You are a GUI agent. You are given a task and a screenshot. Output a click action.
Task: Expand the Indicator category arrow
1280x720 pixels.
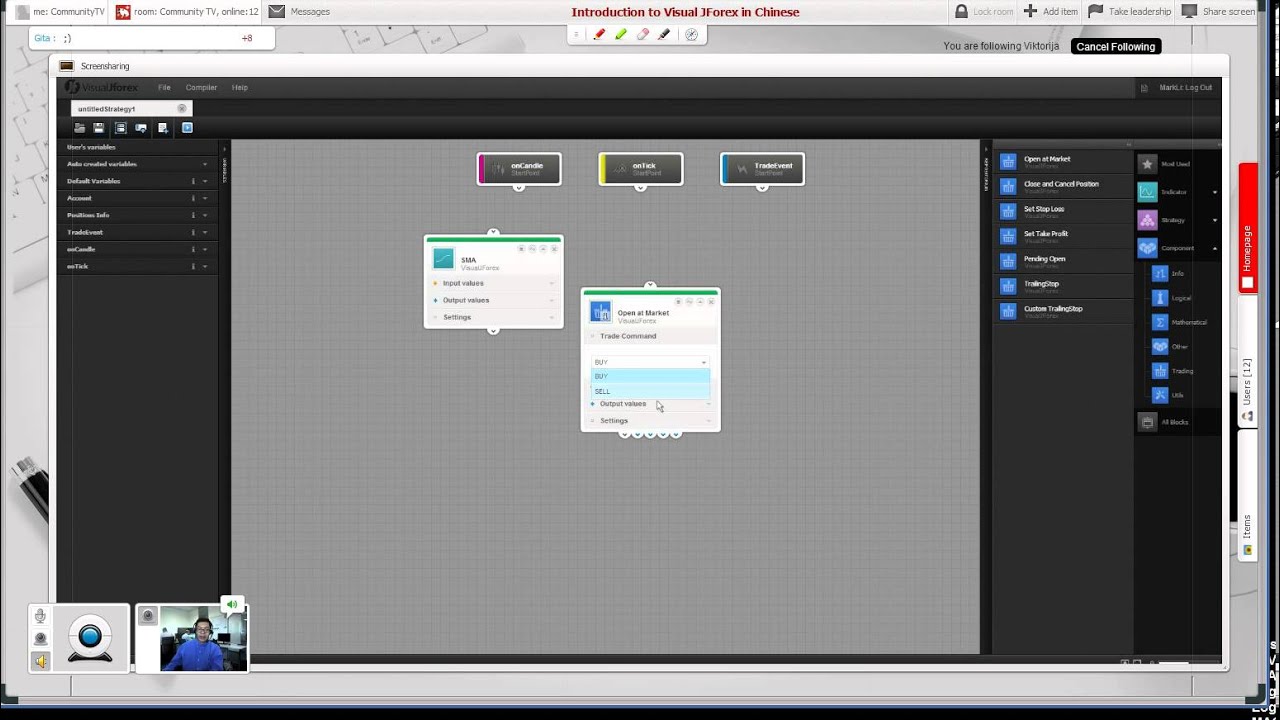(1215, 192)
